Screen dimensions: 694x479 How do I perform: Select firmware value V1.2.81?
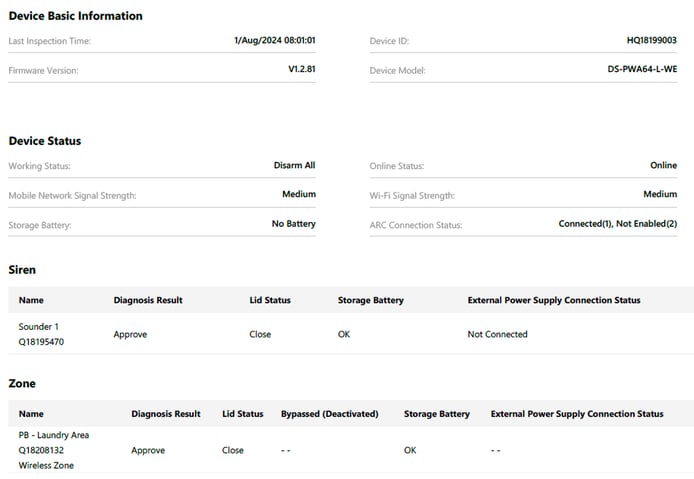click(302, 69)
